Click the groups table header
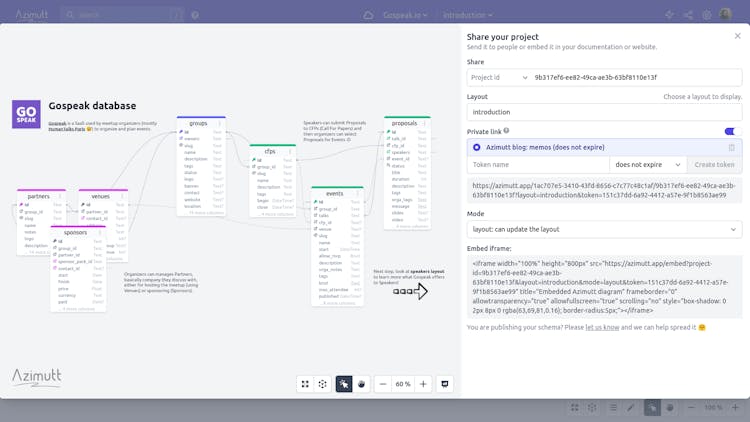This screenshot has width=750, height=422. click(x=201, y=123)
